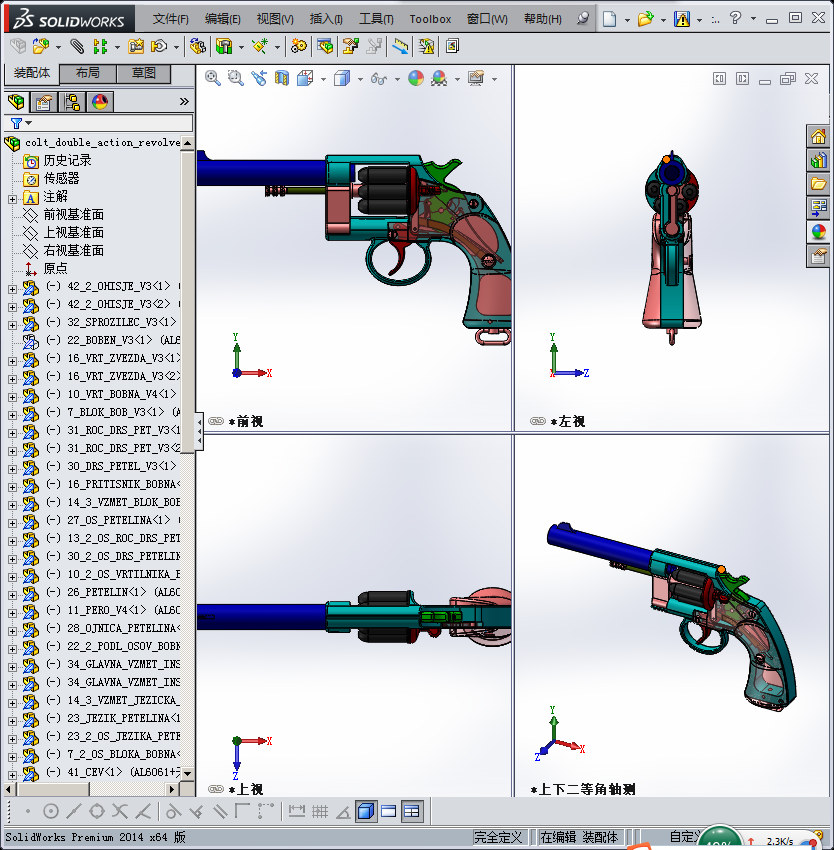Toggle the single view layout button

click(x=367, y=812)
